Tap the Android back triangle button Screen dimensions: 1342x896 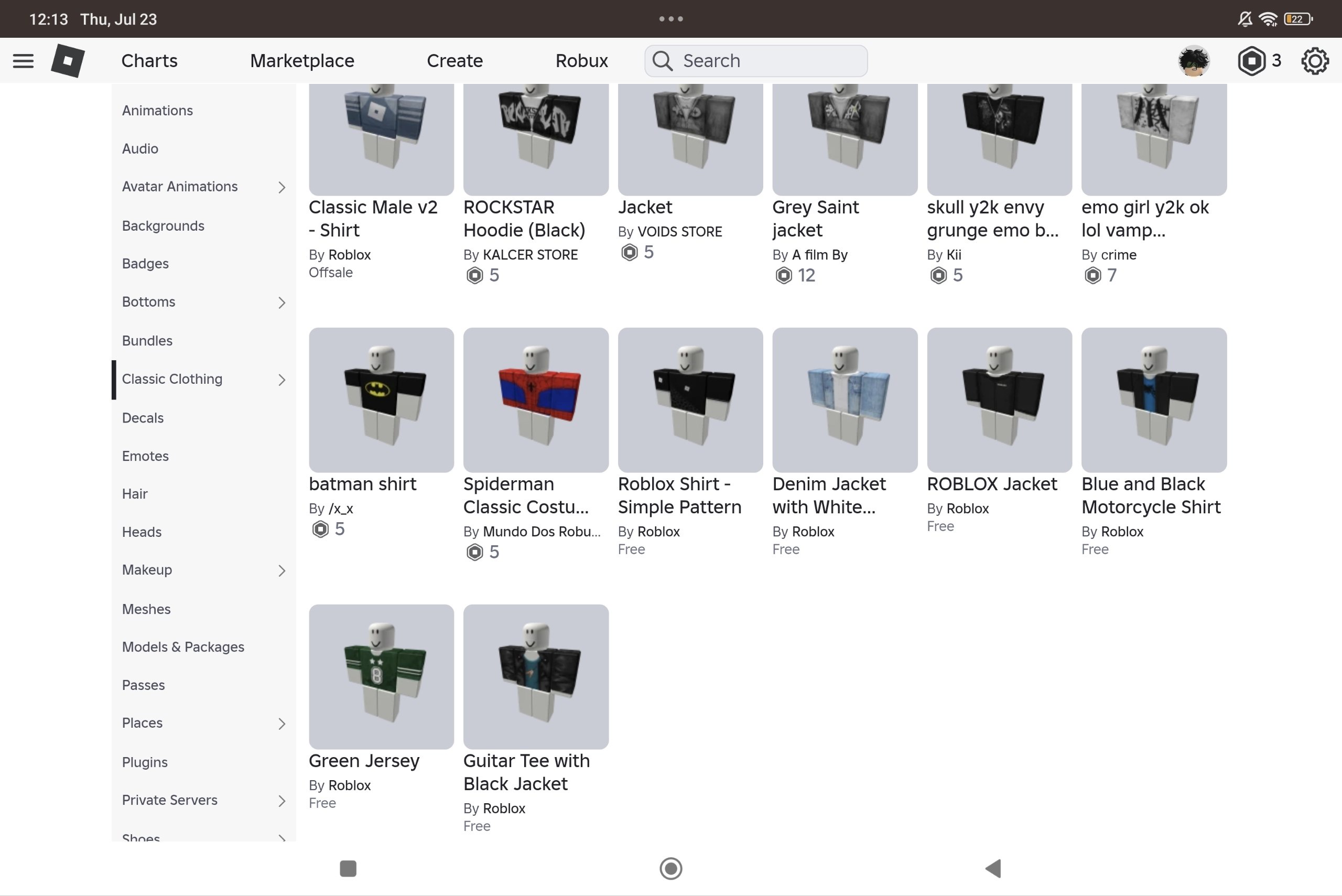click(x=993, y=869)
